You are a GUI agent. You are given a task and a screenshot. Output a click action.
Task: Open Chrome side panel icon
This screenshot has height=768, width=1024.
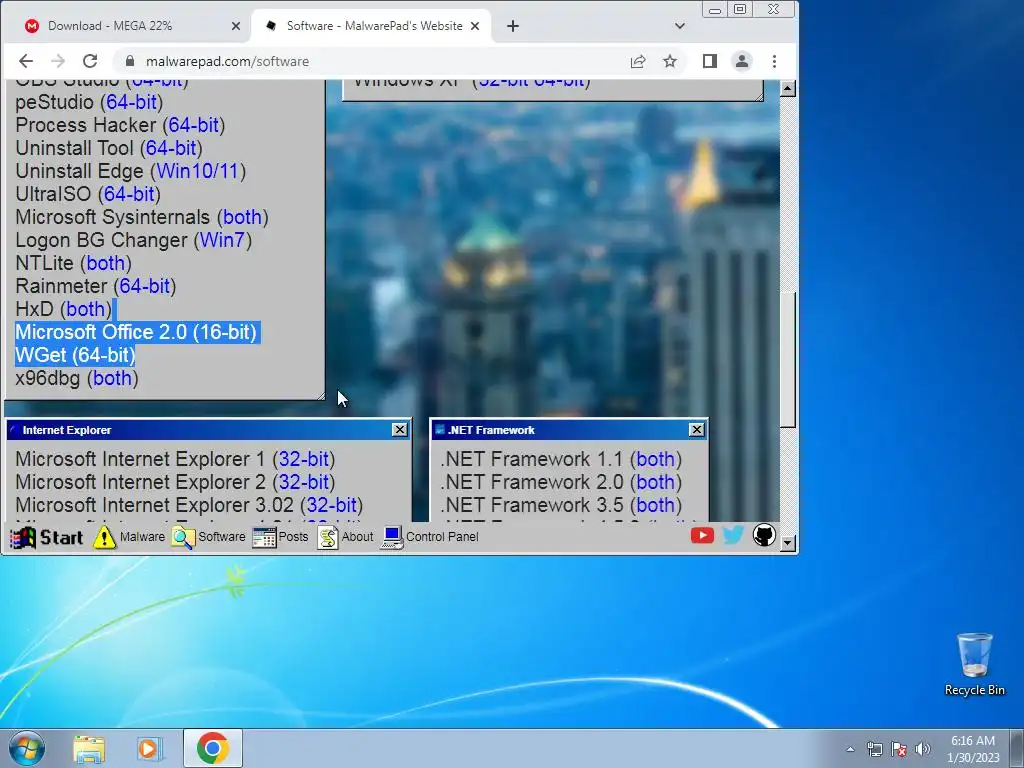710,61
